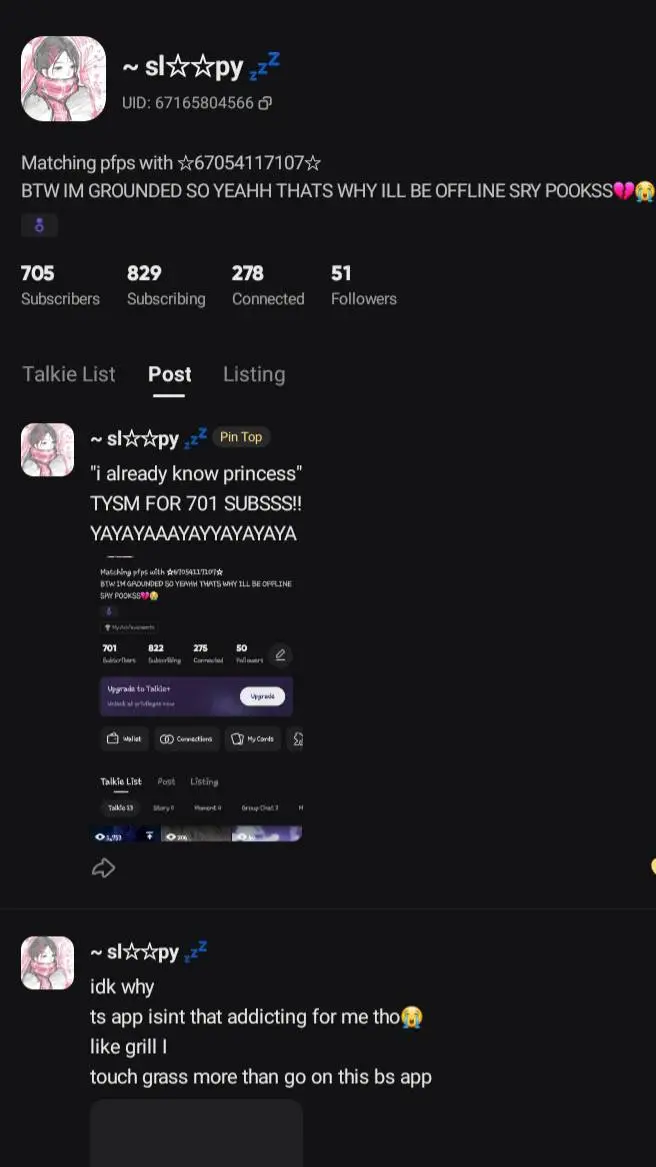This screenshot has height=1167, width=656.
Task: Show the 278 Connected list
Action: tap(268, 285)
